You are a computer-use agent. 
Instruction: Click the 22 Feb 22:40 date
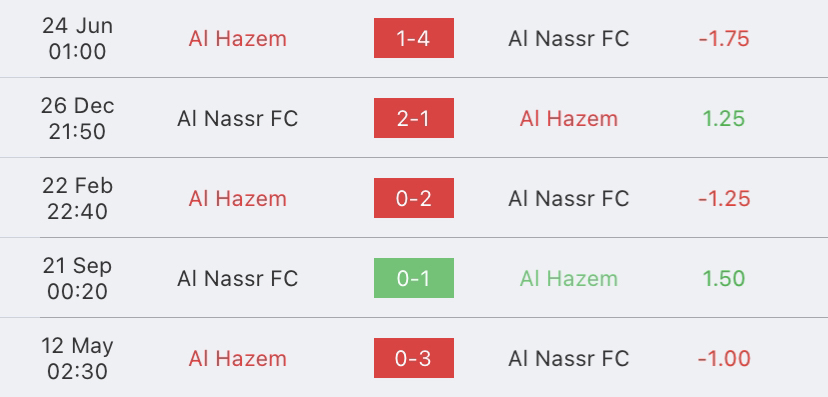click(78, 198)
